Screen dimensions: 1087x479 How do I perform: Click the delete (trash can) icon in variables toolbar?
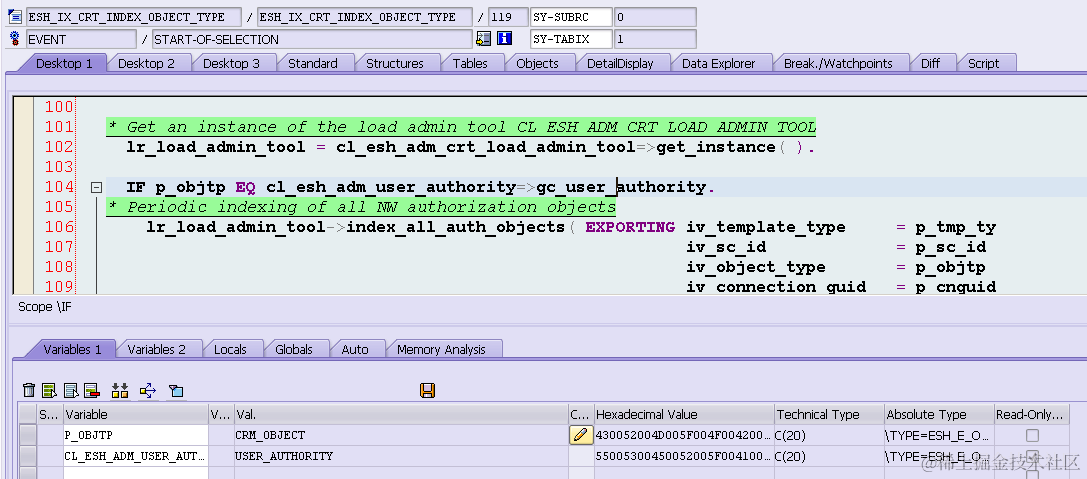[28, 391]
